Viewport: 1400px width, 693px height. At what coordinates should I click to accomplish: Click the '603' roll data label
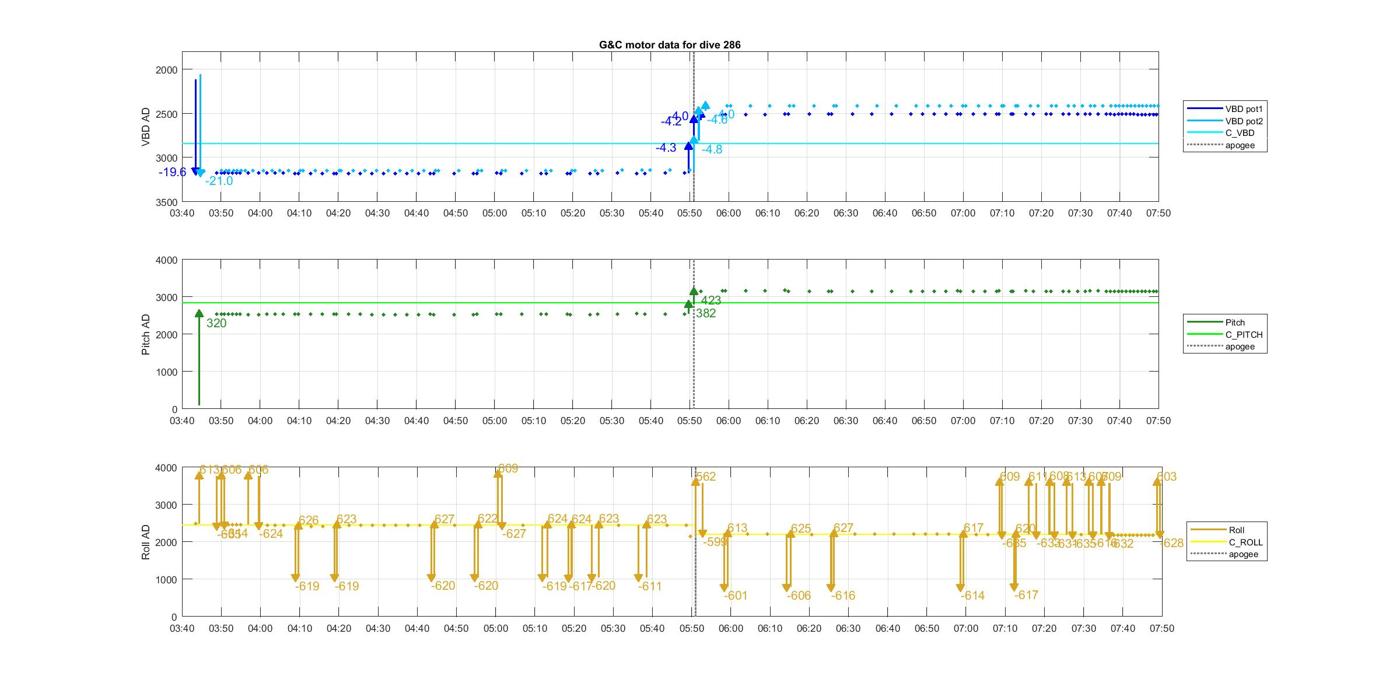point(1167,477)
